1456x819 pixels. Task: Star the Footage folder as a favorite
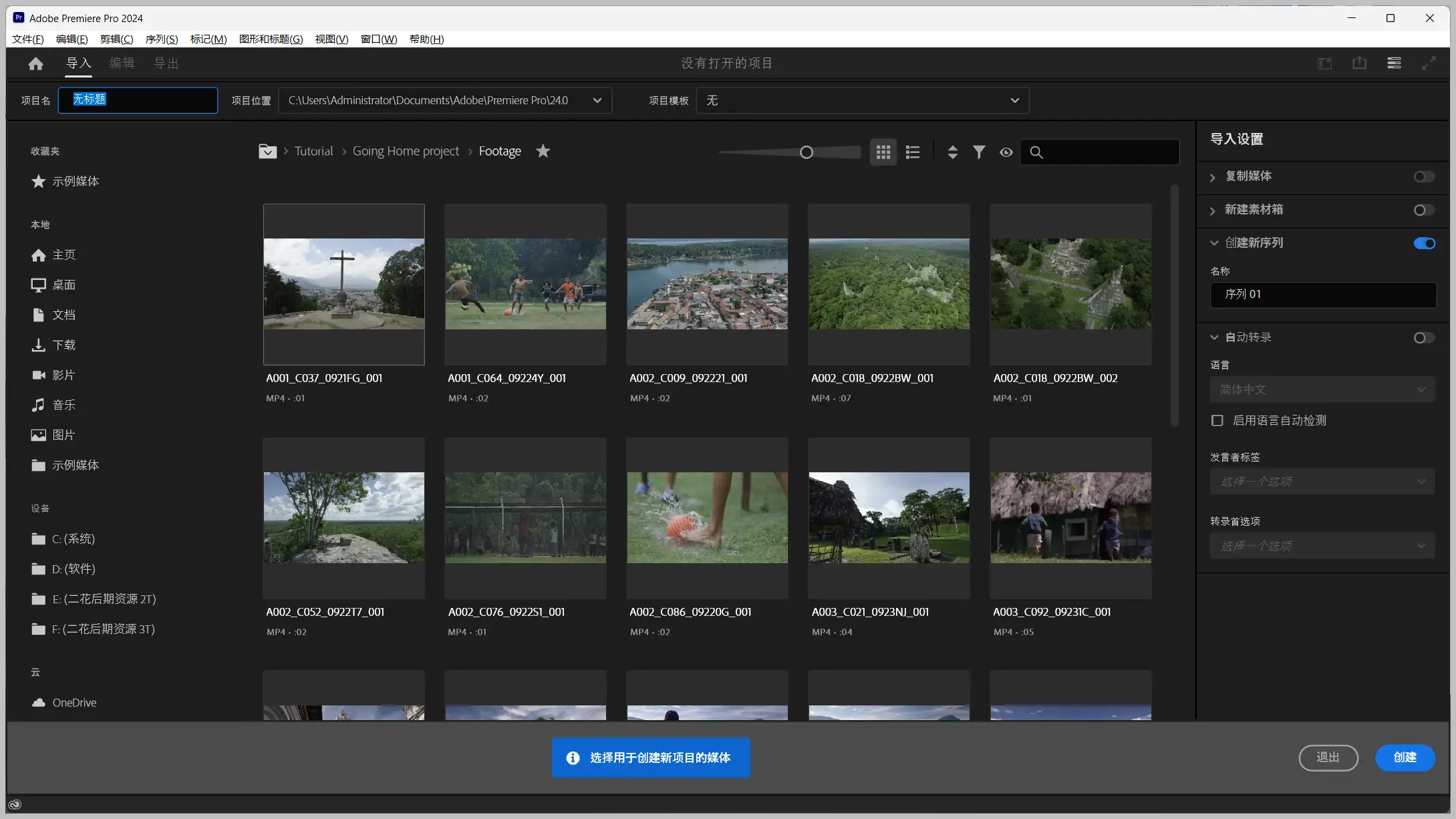pyautogui.click(x=543, y=151)
